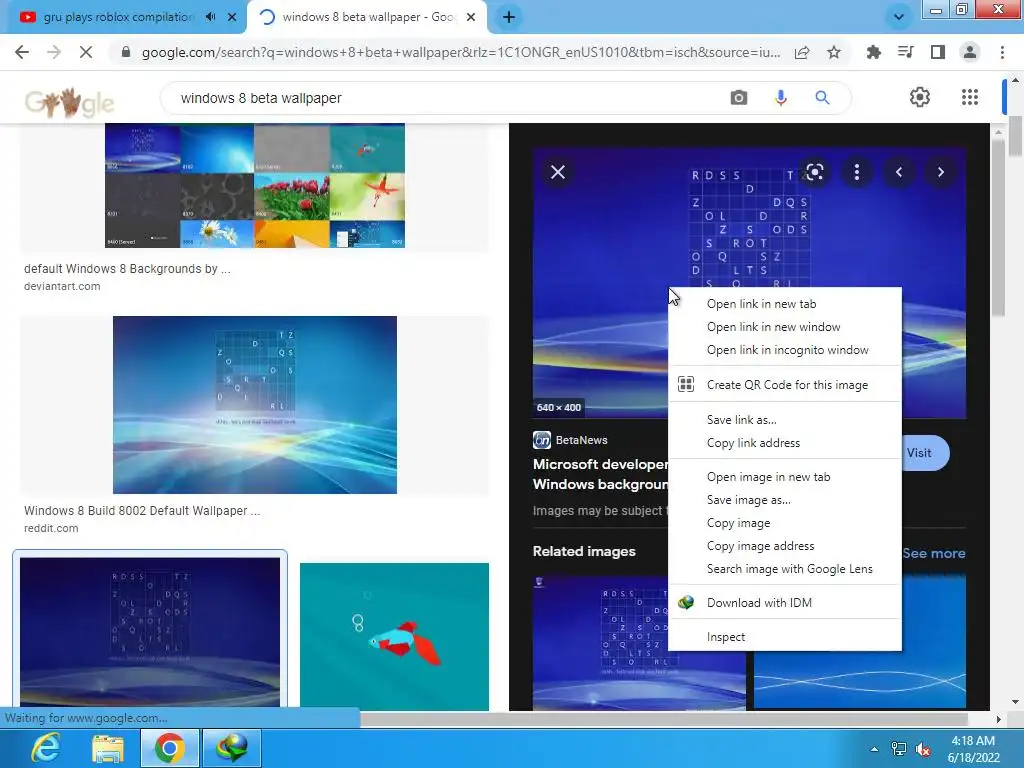Image resolution: width=1024 pixels, height=768 pixels.
Task: Click the Chrome taskbar icon
Action: (170, 748)
